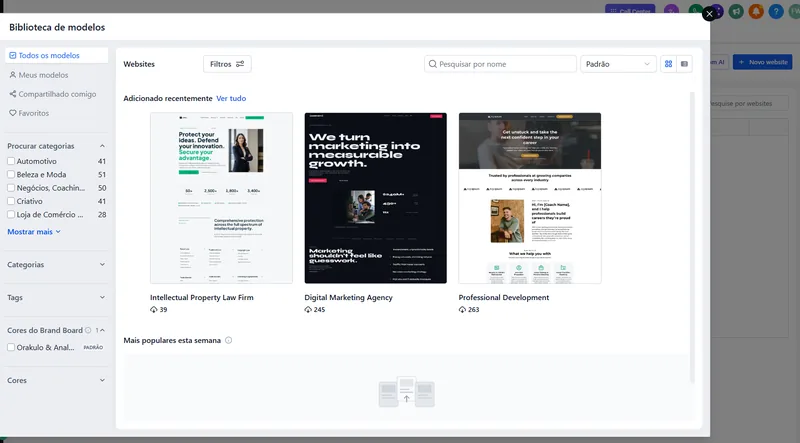Expand Mostrar mais categories
This screenshot has width=800, height=443.
click(x=34, y=232)
